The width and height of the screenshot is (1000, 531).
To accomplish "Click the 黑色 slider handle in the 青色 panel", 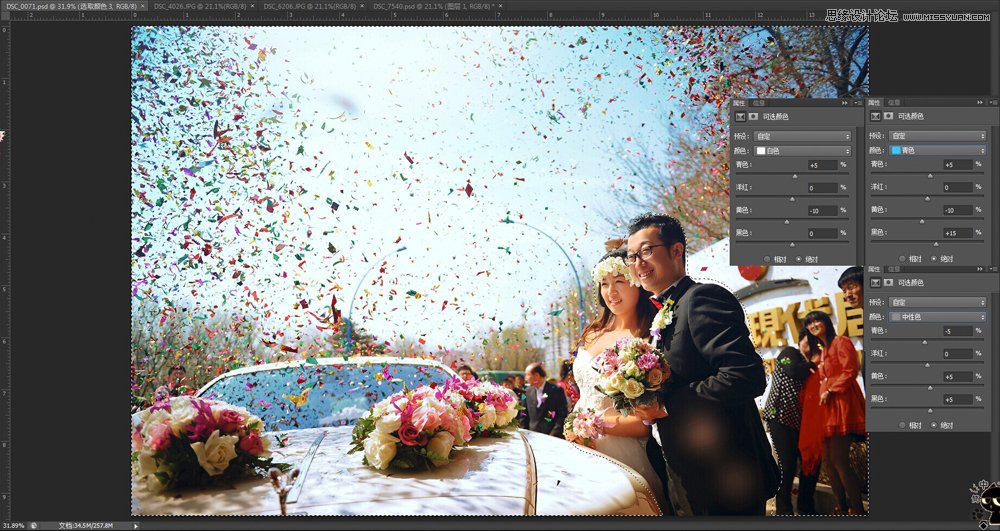I will (936, 244).
